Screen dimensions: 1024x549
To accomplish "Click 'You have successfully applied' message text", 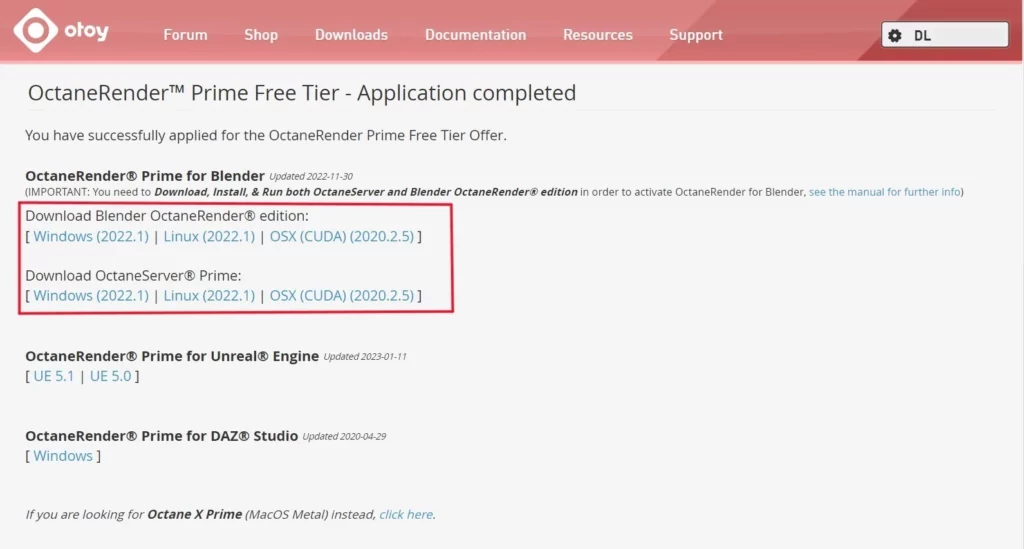I will (266, 135).
